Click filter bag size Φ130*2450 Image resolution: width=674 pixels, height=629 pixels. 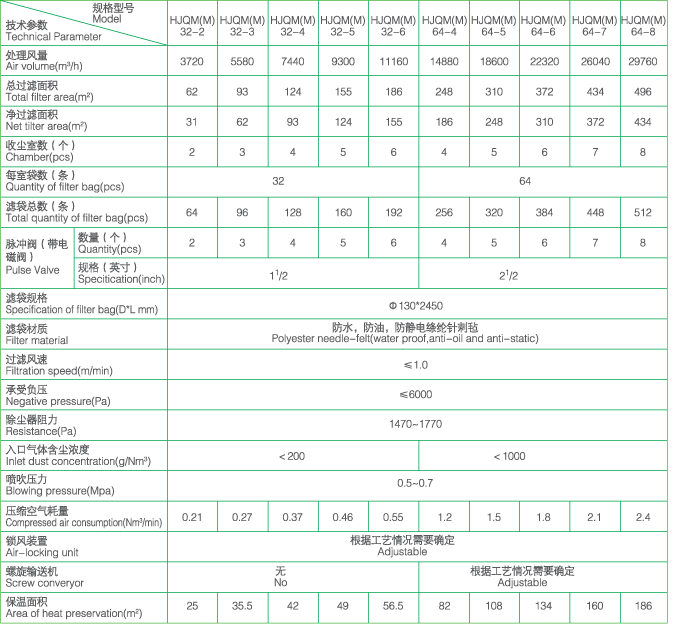pos(416,306)
